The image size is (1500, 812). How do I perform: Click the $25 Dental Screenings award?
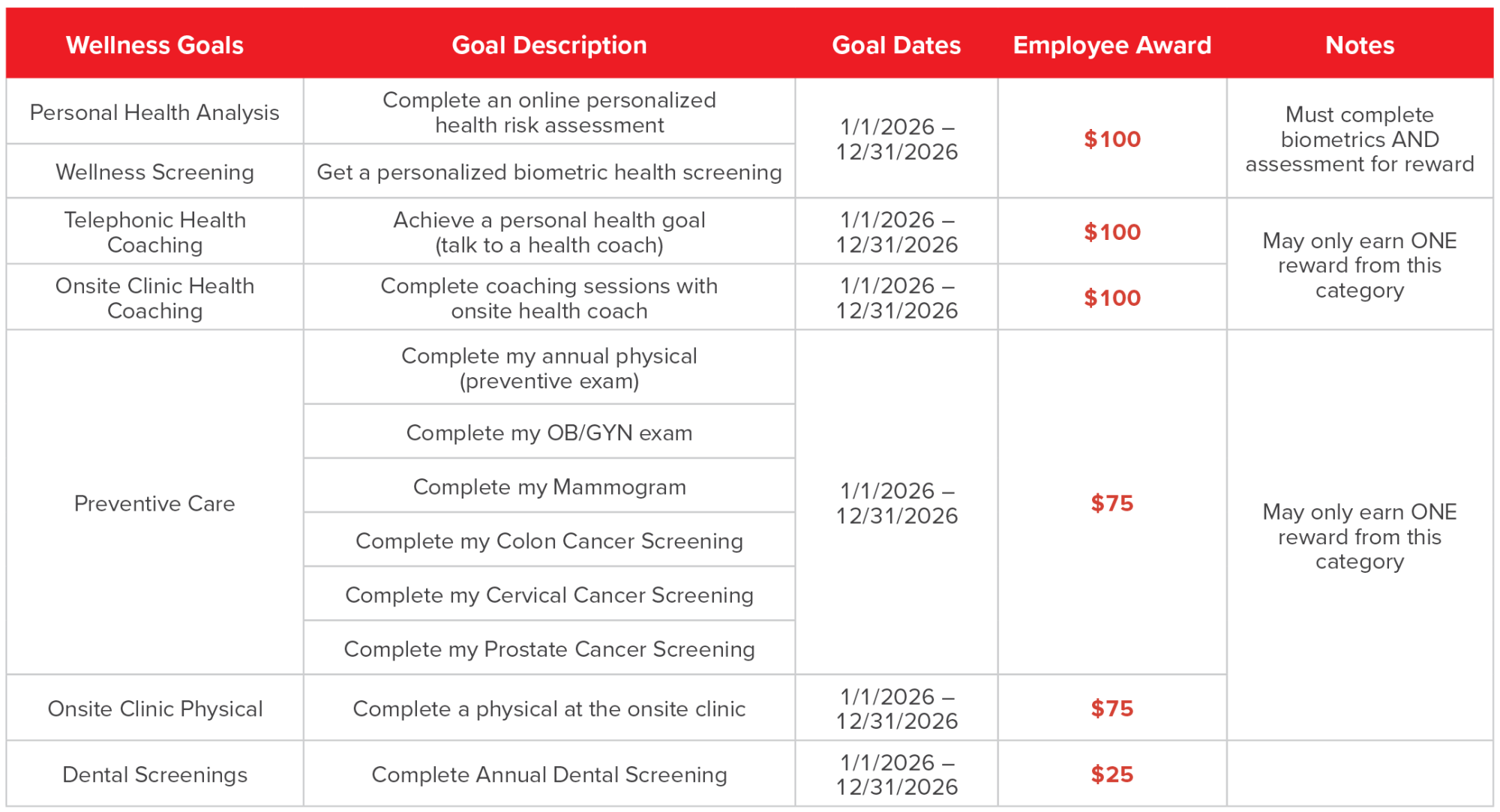click(x=1112, y=774)
